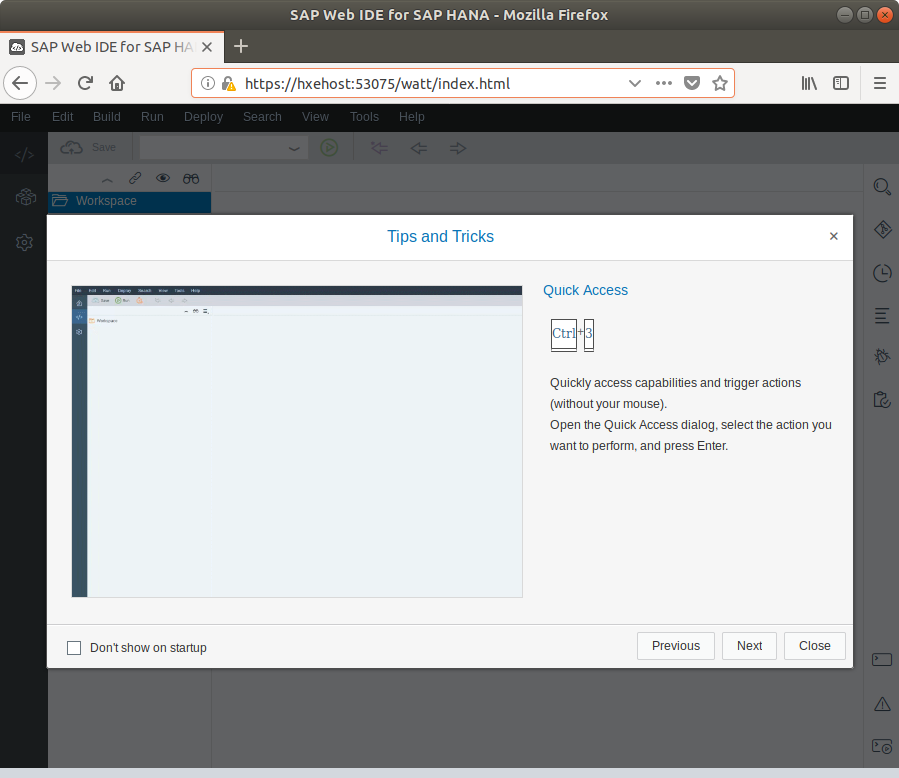Open the Settings gear in the left sidebar
The height and width of the screenshot is (778, 899).
(23, 242)
